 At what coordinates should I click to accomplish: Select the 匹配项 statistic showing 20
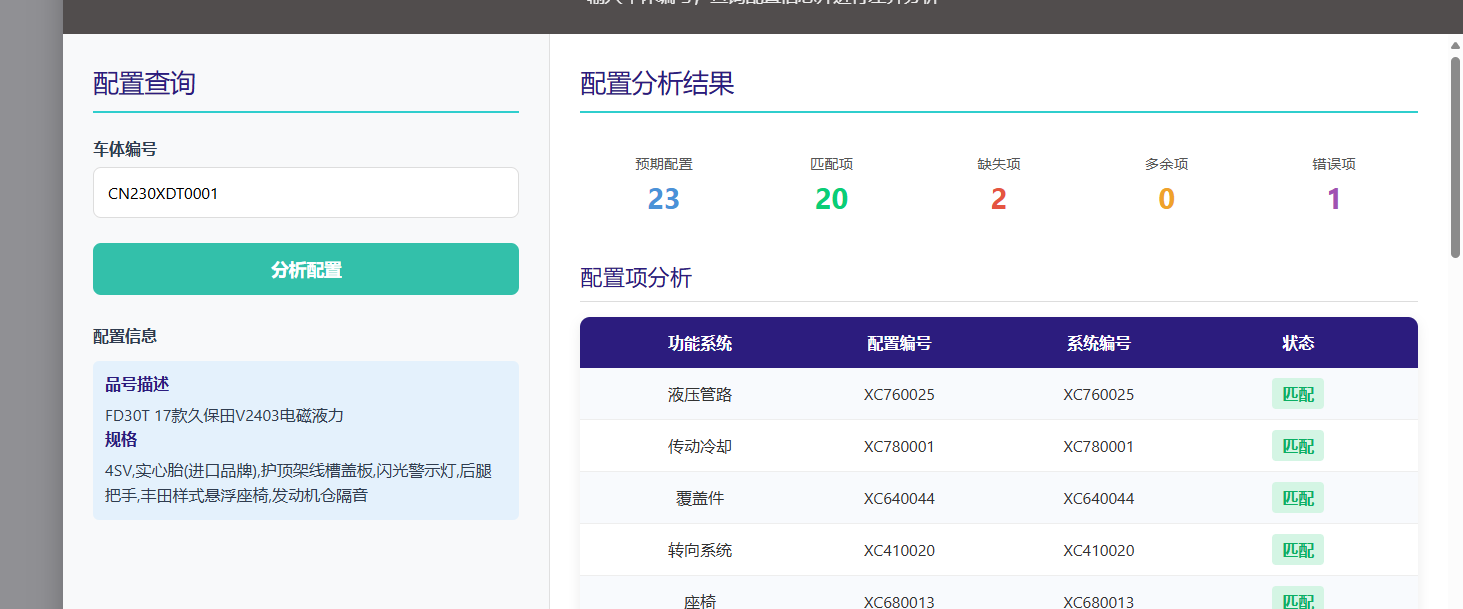click(831, 199)
